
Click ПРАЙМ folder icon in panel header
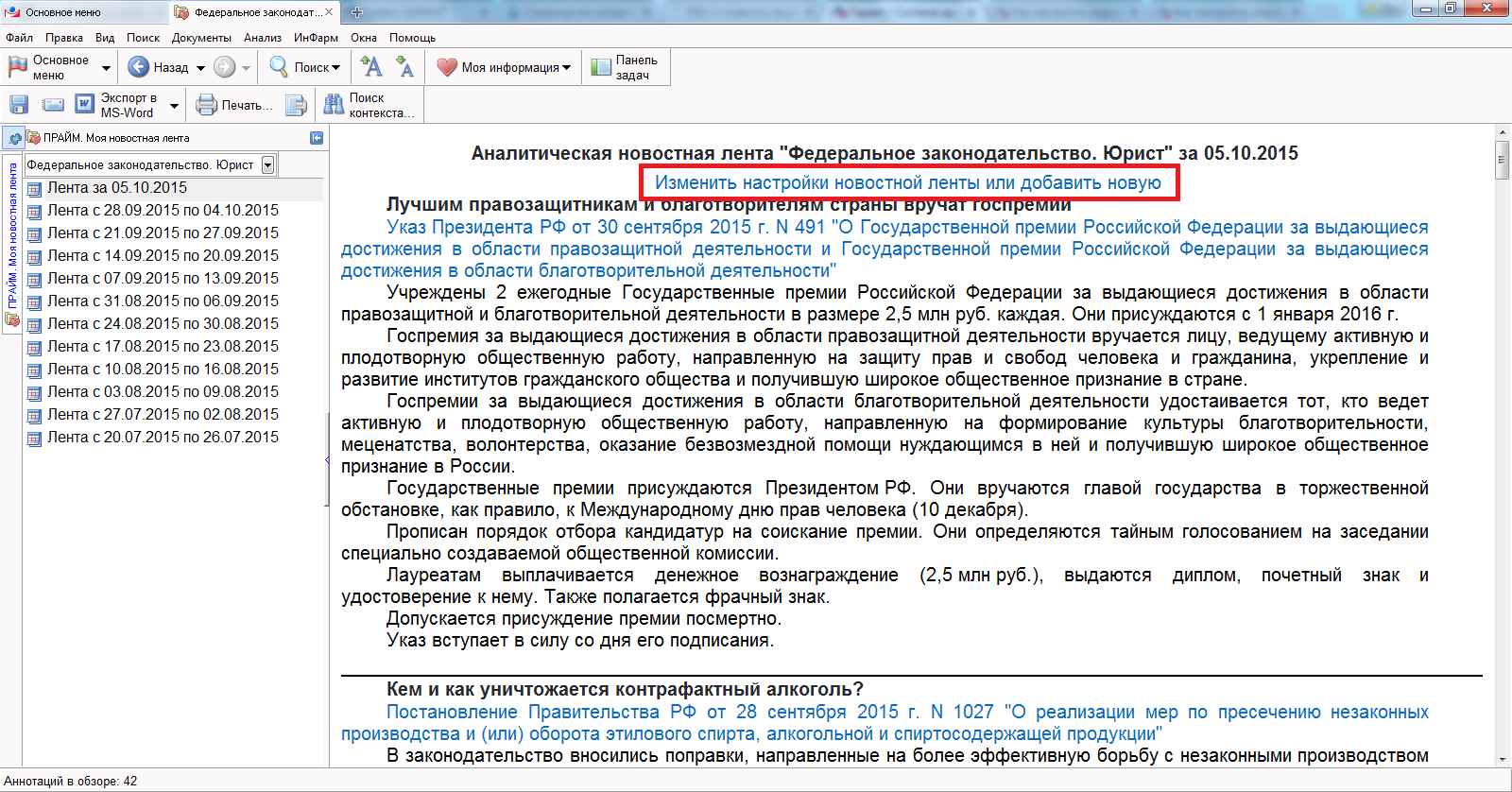[33, 138]
